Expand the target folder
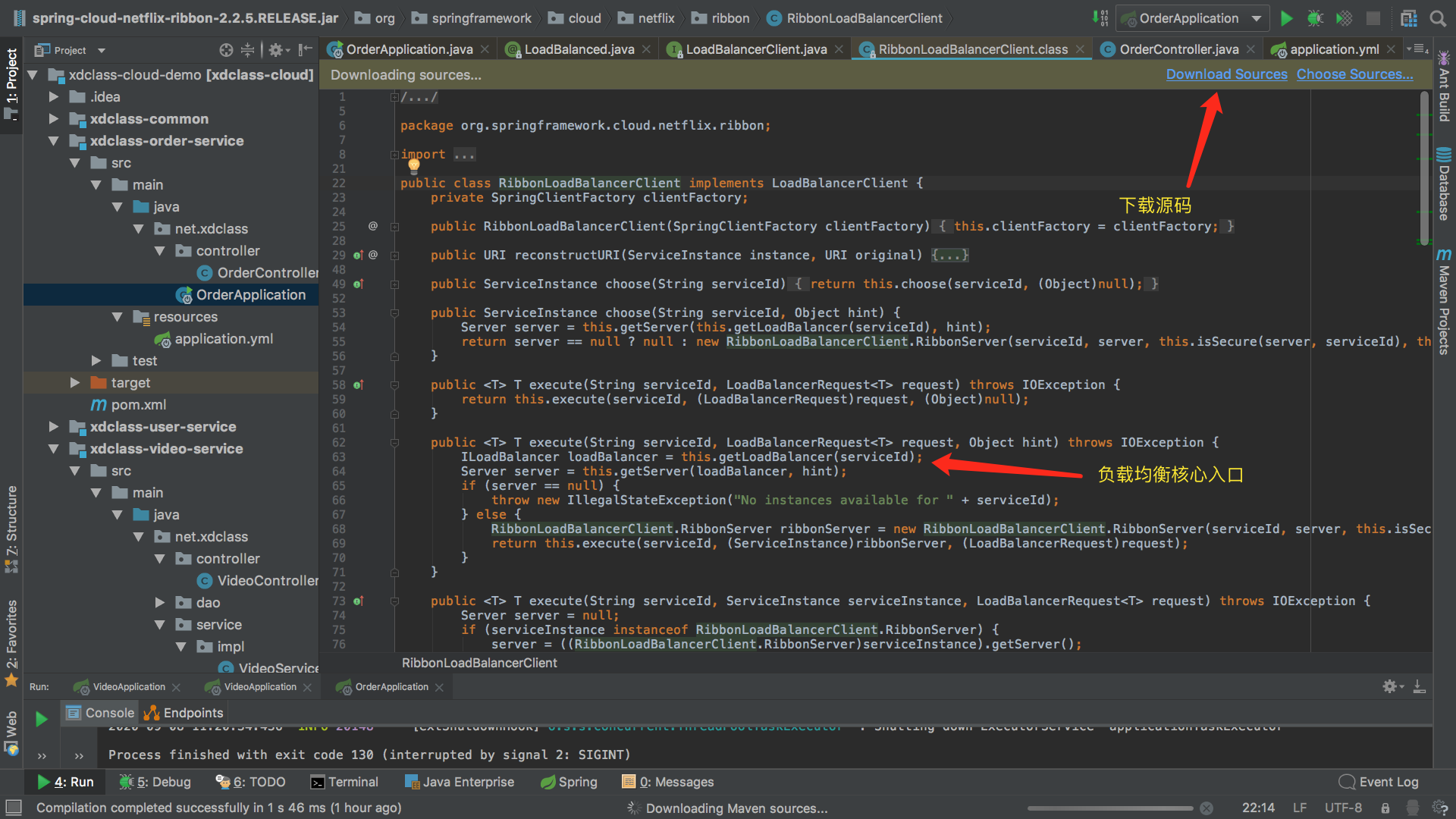 tap(74, 383)
